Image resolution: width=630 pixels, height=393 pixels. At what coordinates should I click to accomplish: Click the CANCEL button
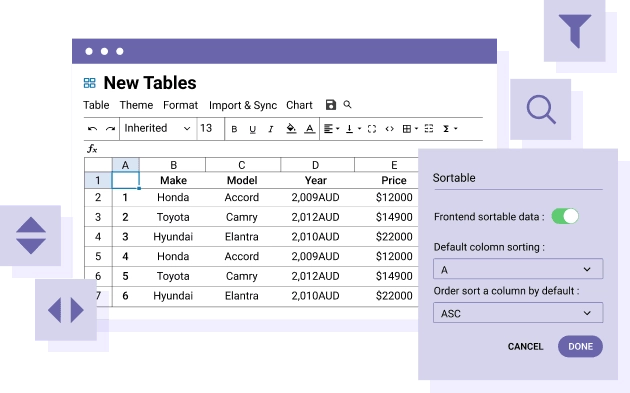525,346
